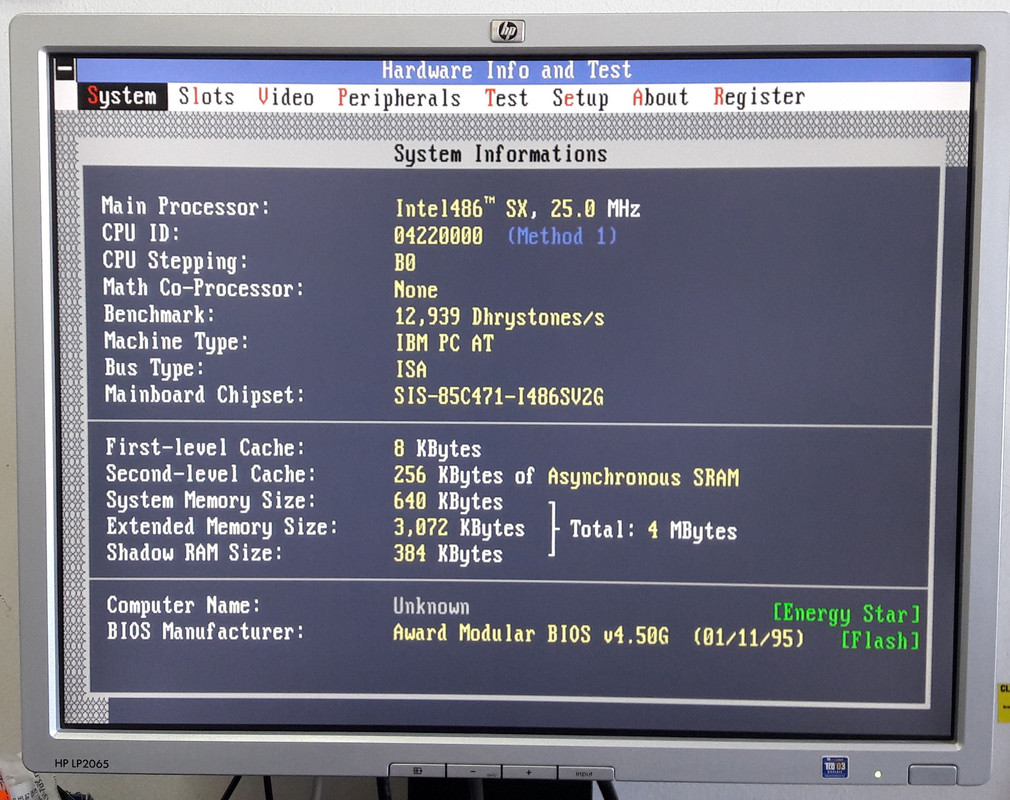Screen dimensions: 1010x800
Task: Click the Bus Type value 'ISA'
Action: tap(411, 369)
